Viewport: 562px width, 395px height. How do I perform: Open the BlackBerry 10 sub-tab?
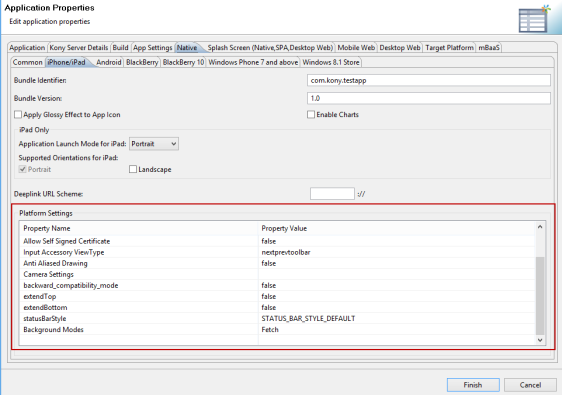click(x=183, y=62)
